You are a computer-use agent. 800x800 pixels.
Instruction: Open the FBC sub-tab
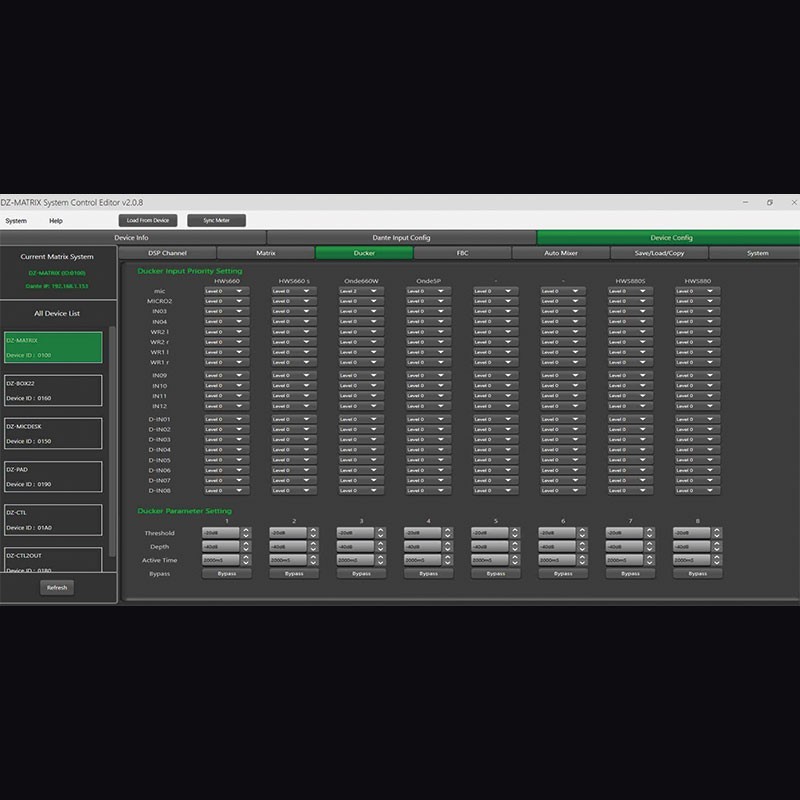(463, 253)
